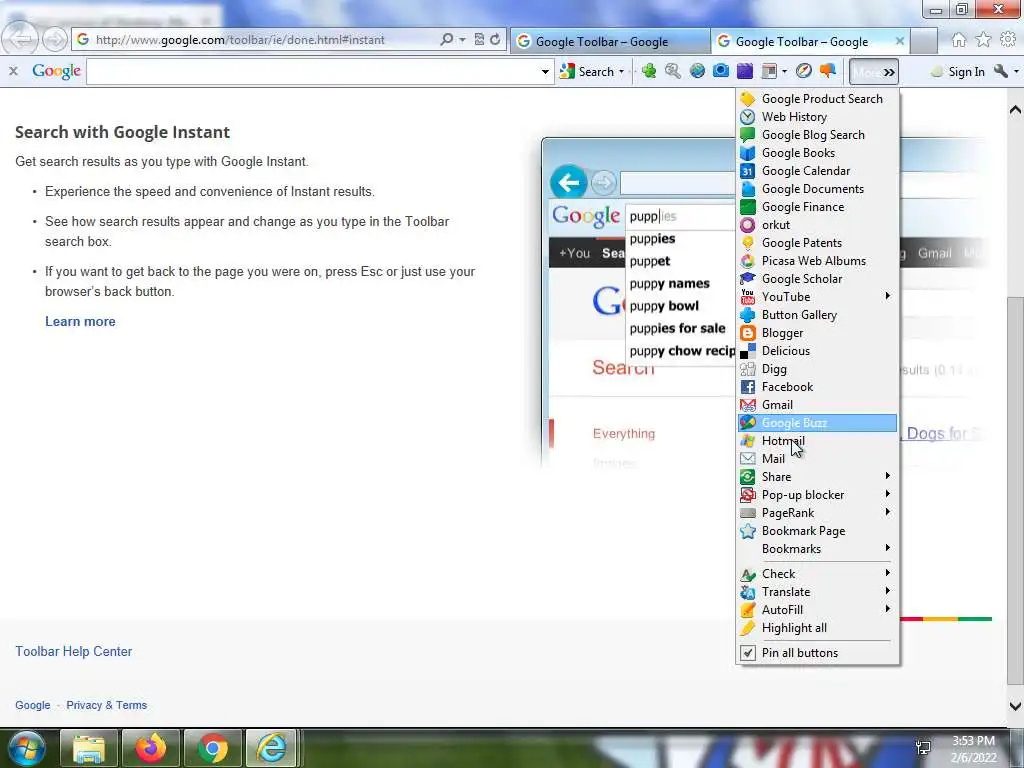Open a new tab with the blank tab button
Viewport: 1024px width, 768px height.
coord(924,42)
